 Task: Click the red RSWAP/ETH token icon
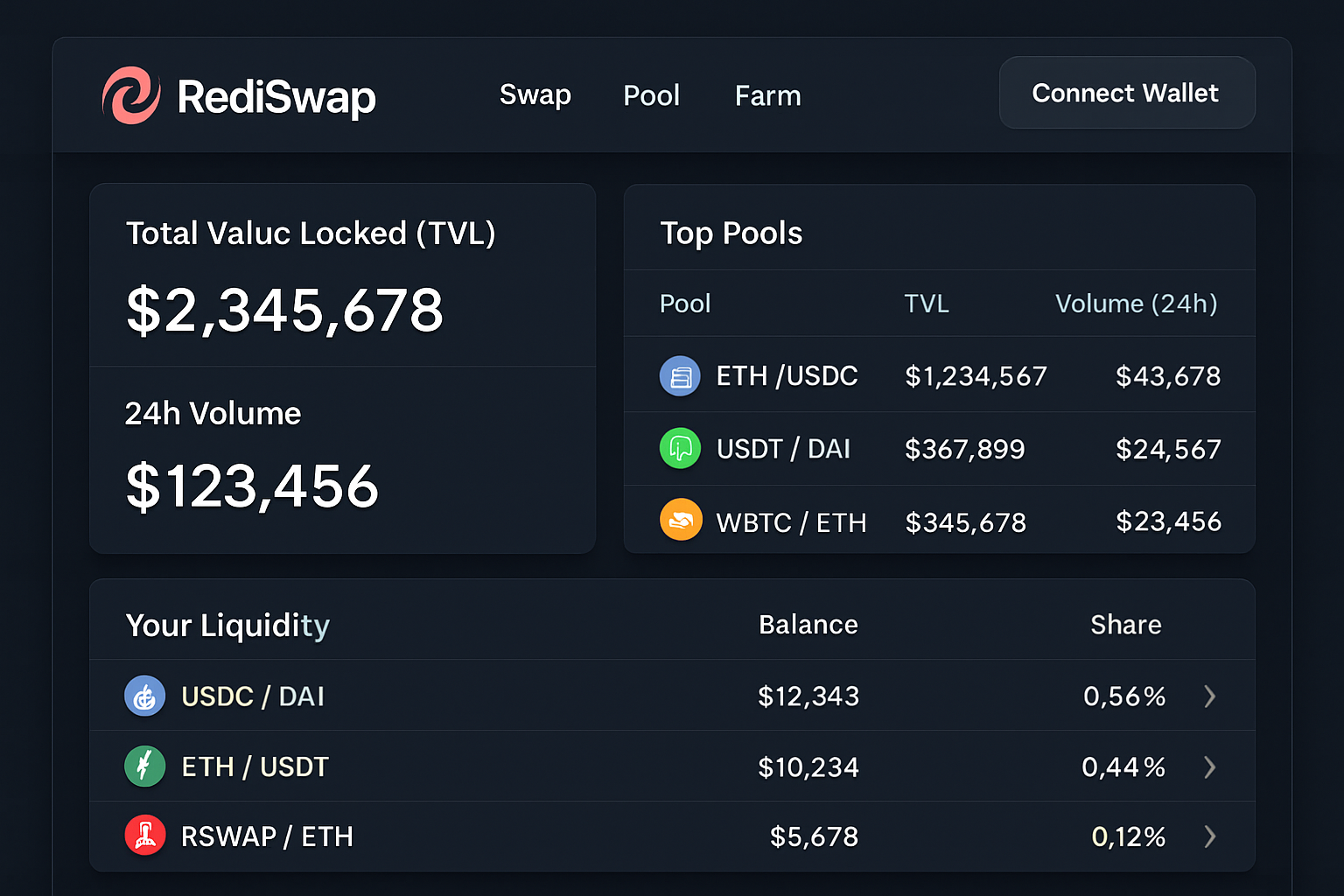point(144,836)
